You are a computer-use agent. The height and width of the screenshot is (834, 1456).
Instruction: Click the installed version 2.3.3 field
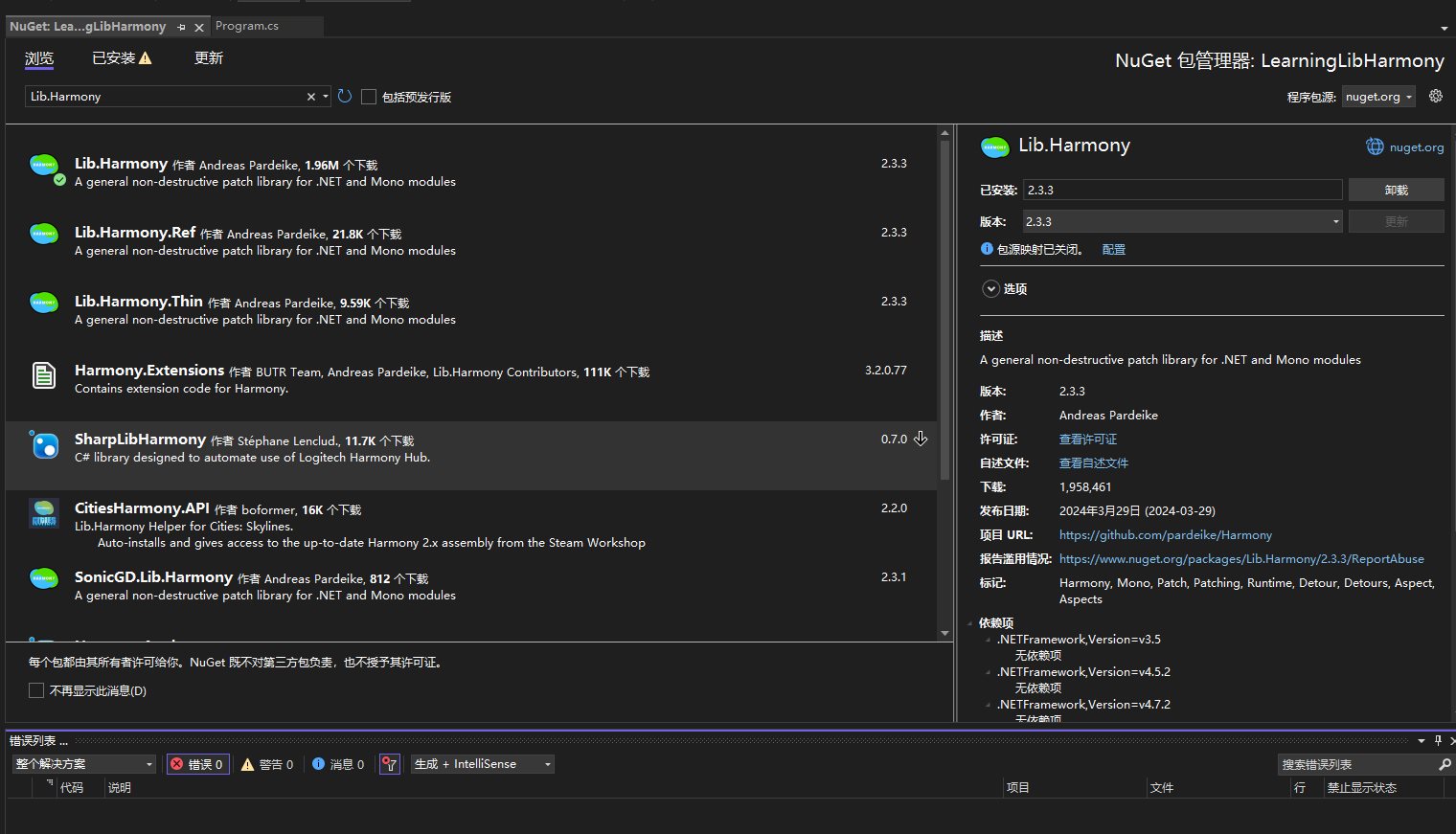[x=1182, y=190]
